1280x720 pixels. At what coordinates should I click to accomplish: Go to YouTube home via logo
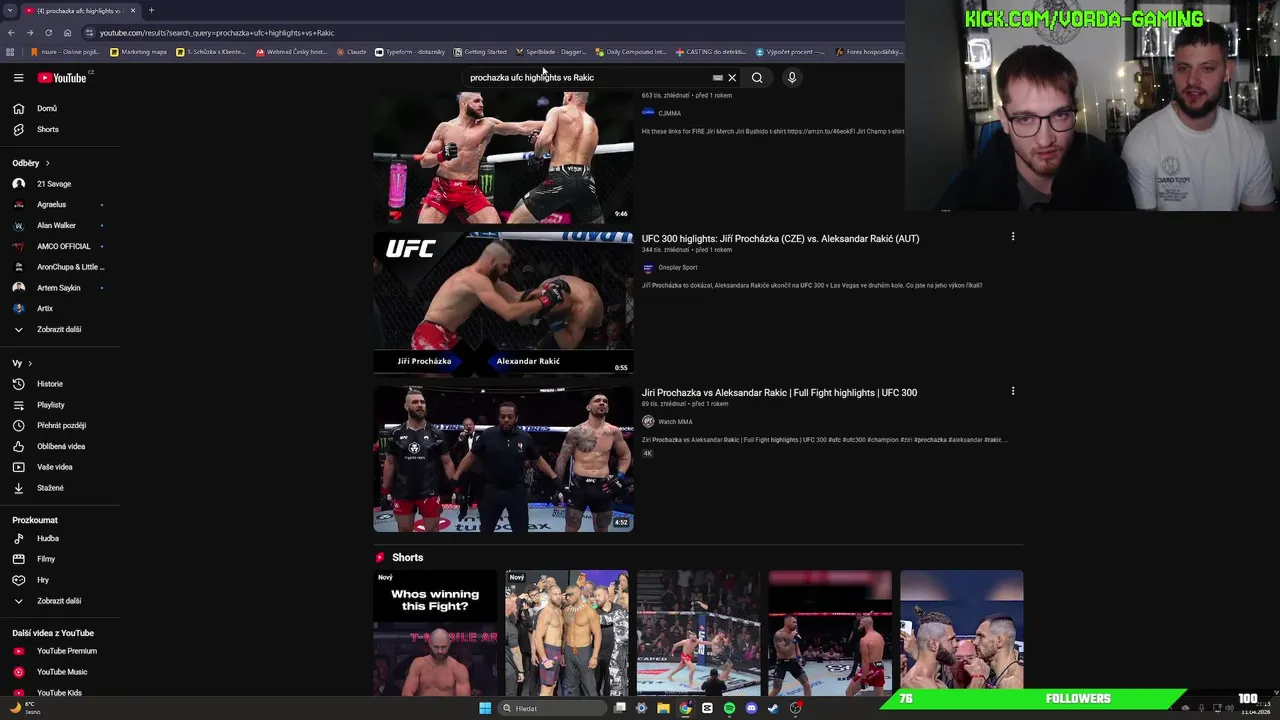[x=62, y=77]
